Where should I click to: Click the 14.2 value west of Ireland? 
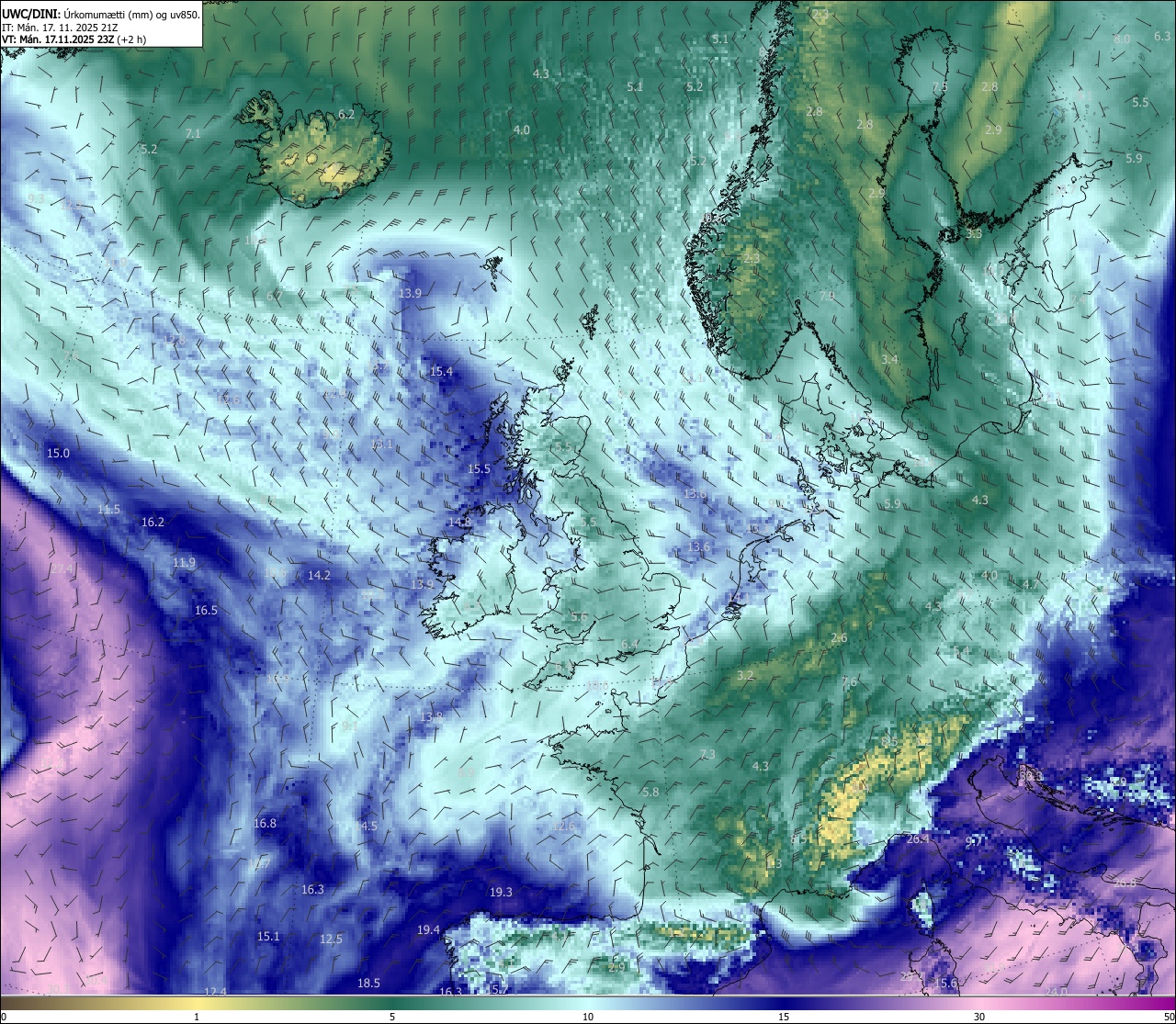pos(319,575)
